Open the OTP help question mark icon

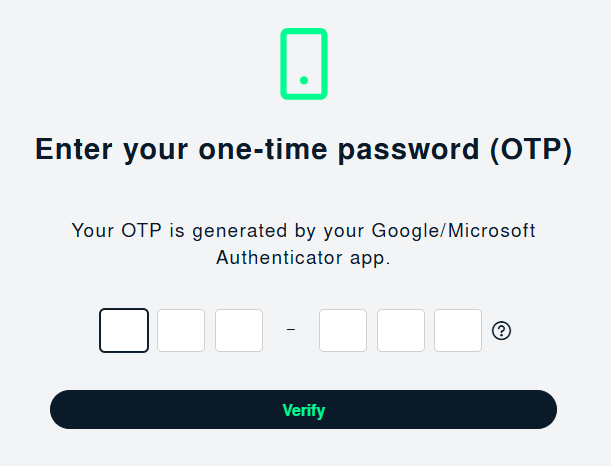tap(502, 331)
